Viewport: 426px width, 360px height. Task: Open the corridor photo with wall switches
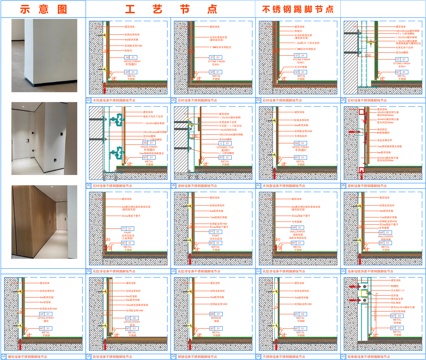tap(44, 138)
